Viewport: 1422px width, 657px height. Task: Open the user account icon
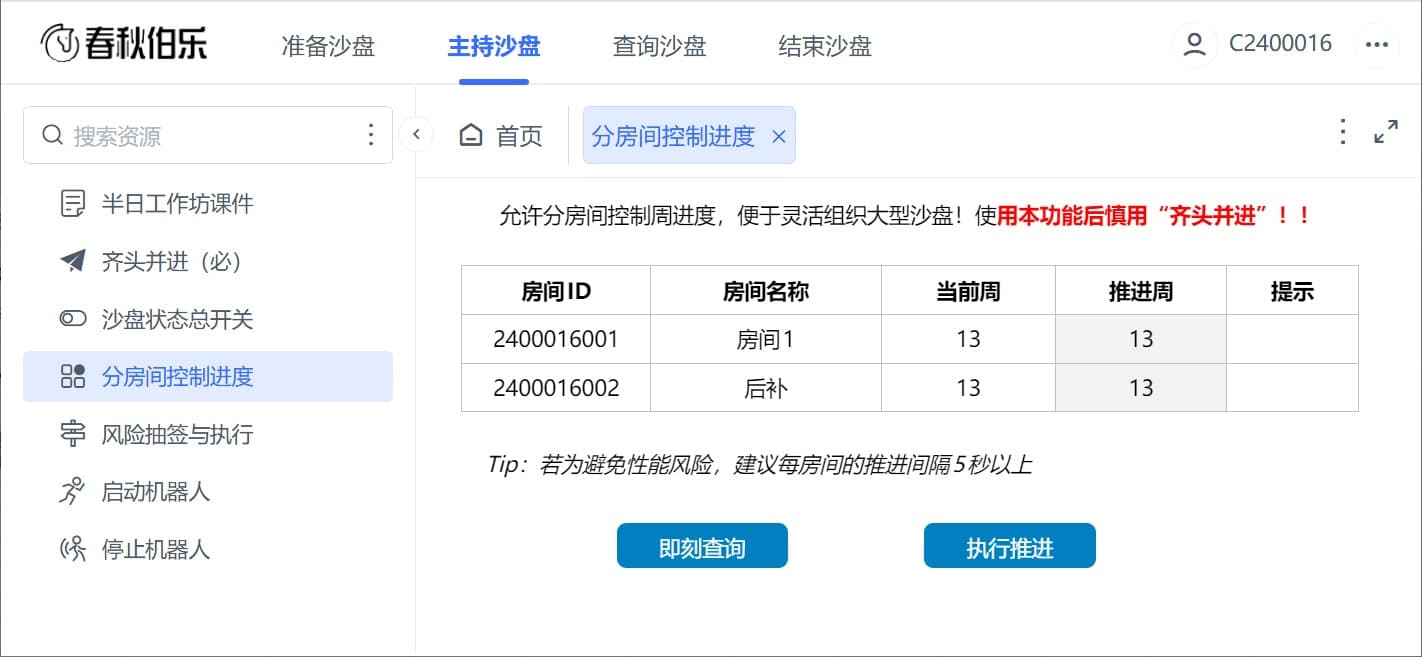[x=1194, y=44]
